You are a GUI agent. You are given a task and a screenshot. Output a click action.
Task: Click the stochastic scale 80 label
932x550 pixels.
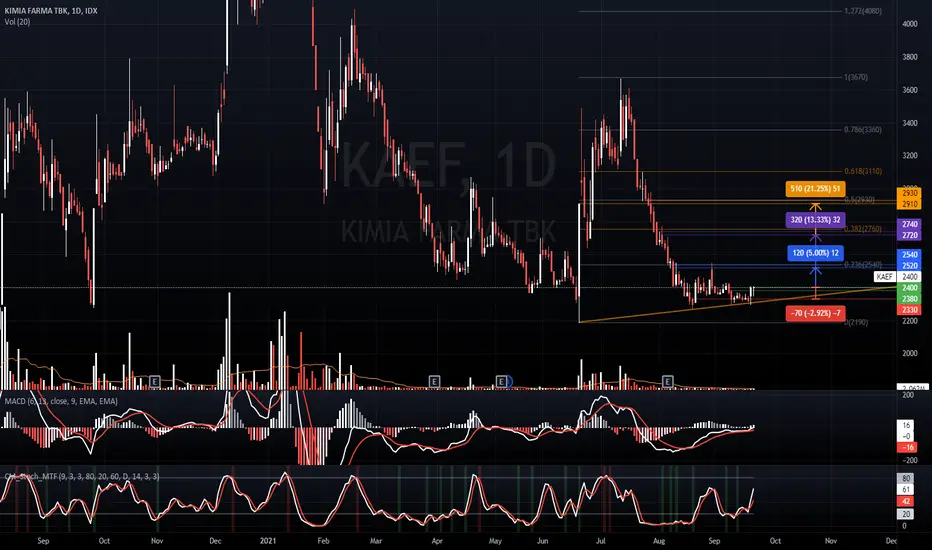pos(905,479)
